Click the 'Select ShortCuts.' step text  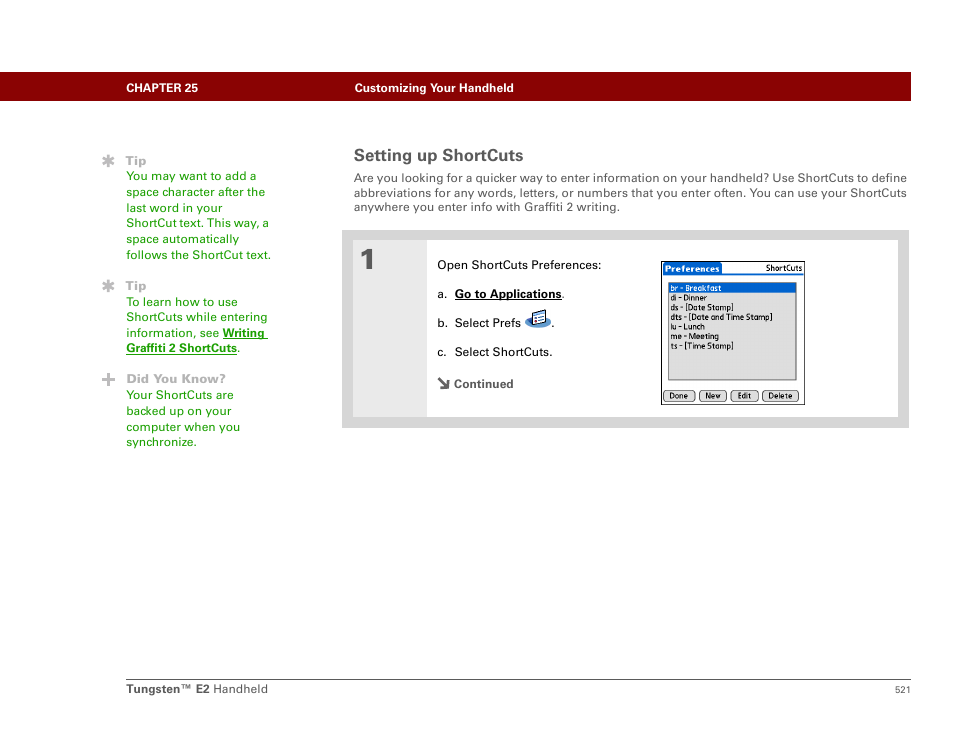(503, 352)
